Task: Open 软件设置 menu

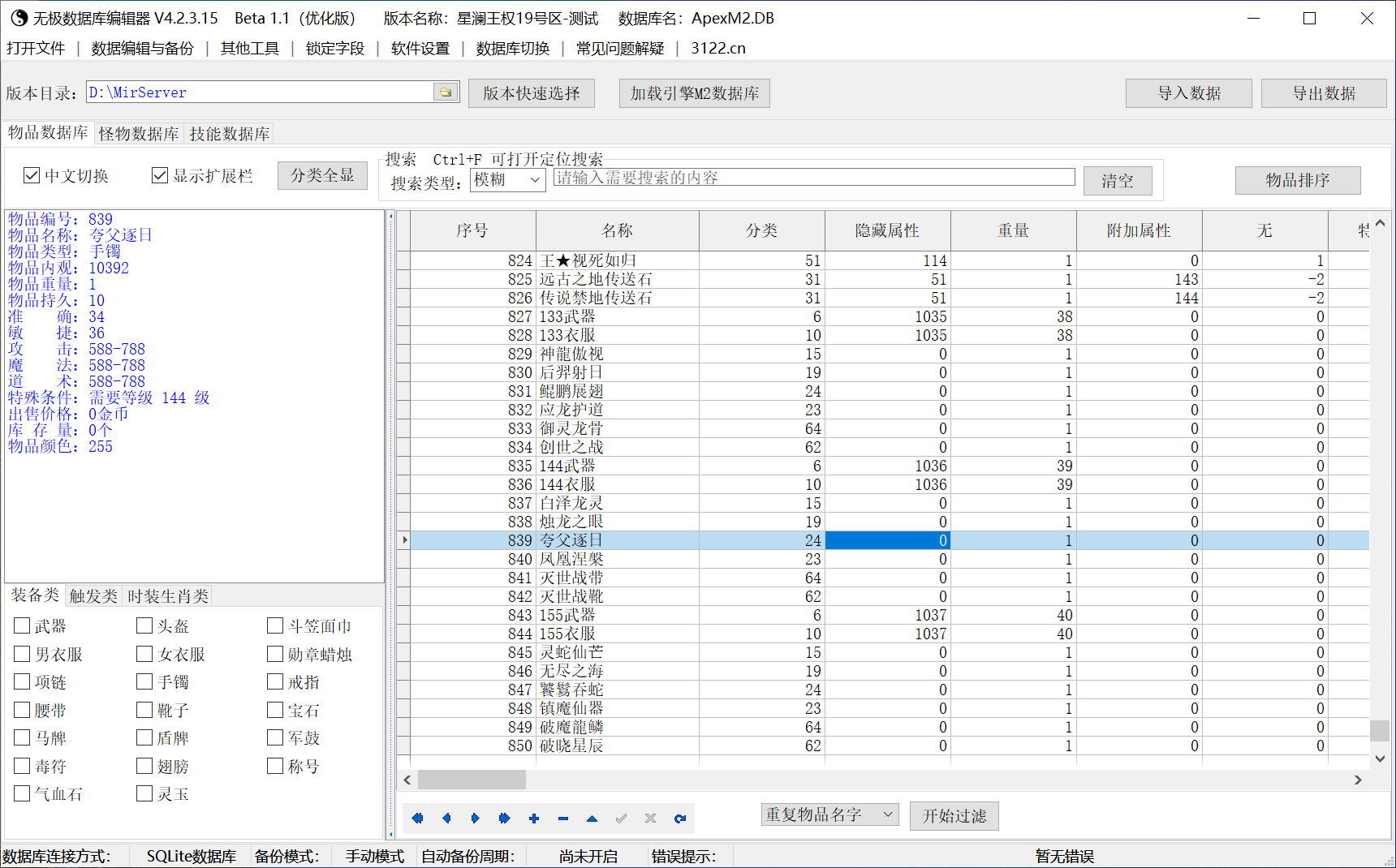Action: 420,49
